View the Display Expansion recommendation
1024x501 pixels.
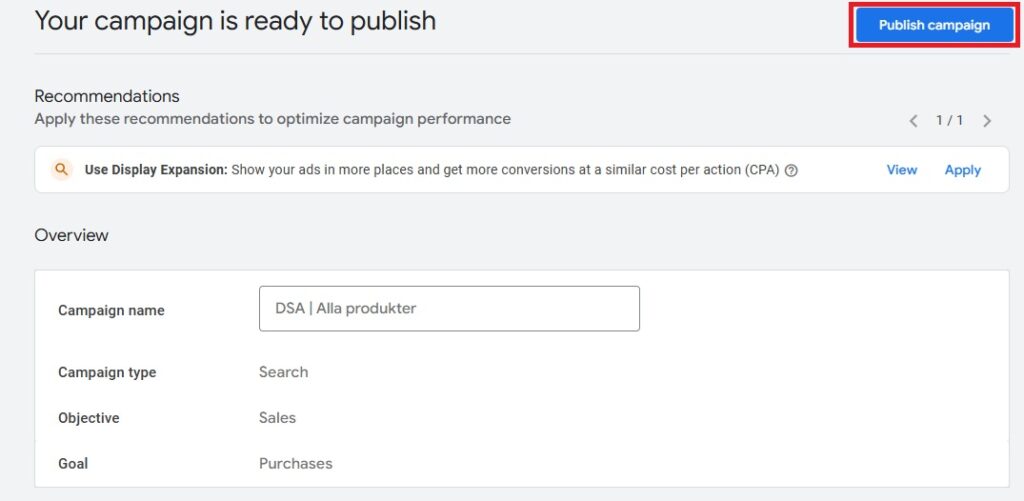[901, 170]
